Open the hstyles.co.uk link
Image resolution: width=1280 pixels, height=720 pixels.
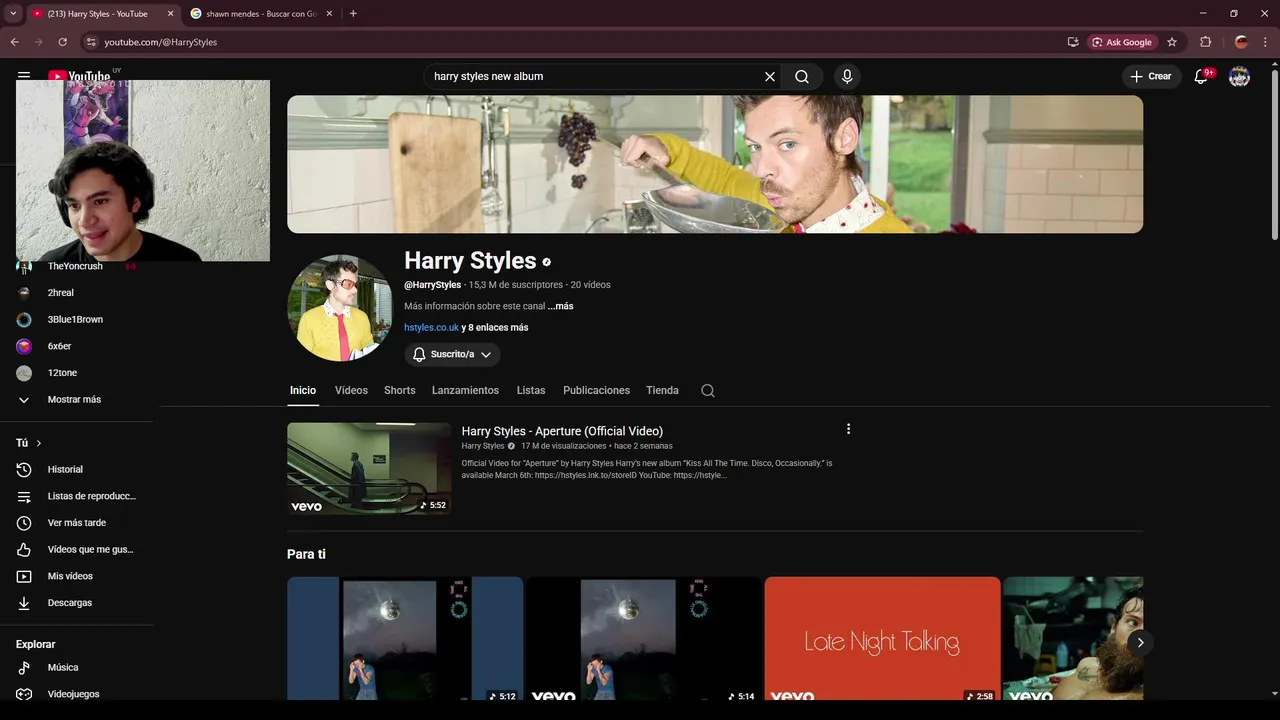[431, 327]
